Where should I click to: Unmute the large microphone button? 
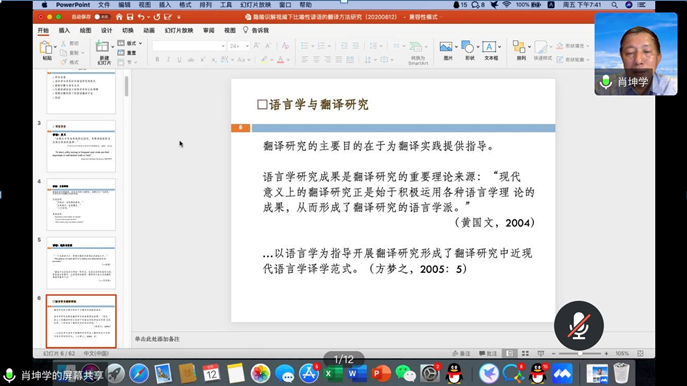(578, 326)
